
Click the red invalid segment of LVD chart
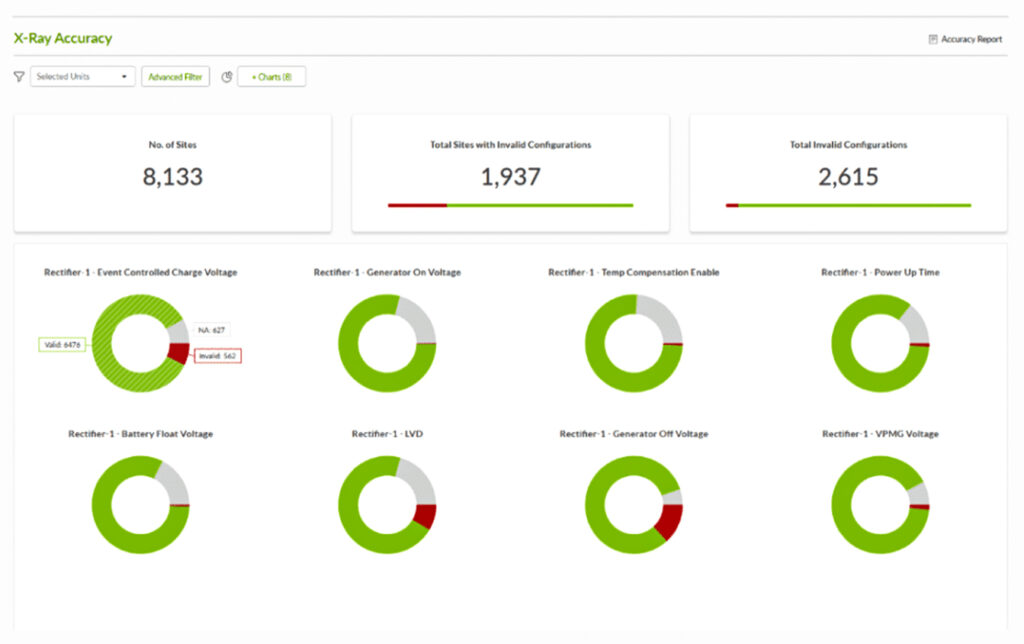click(425, 516)
